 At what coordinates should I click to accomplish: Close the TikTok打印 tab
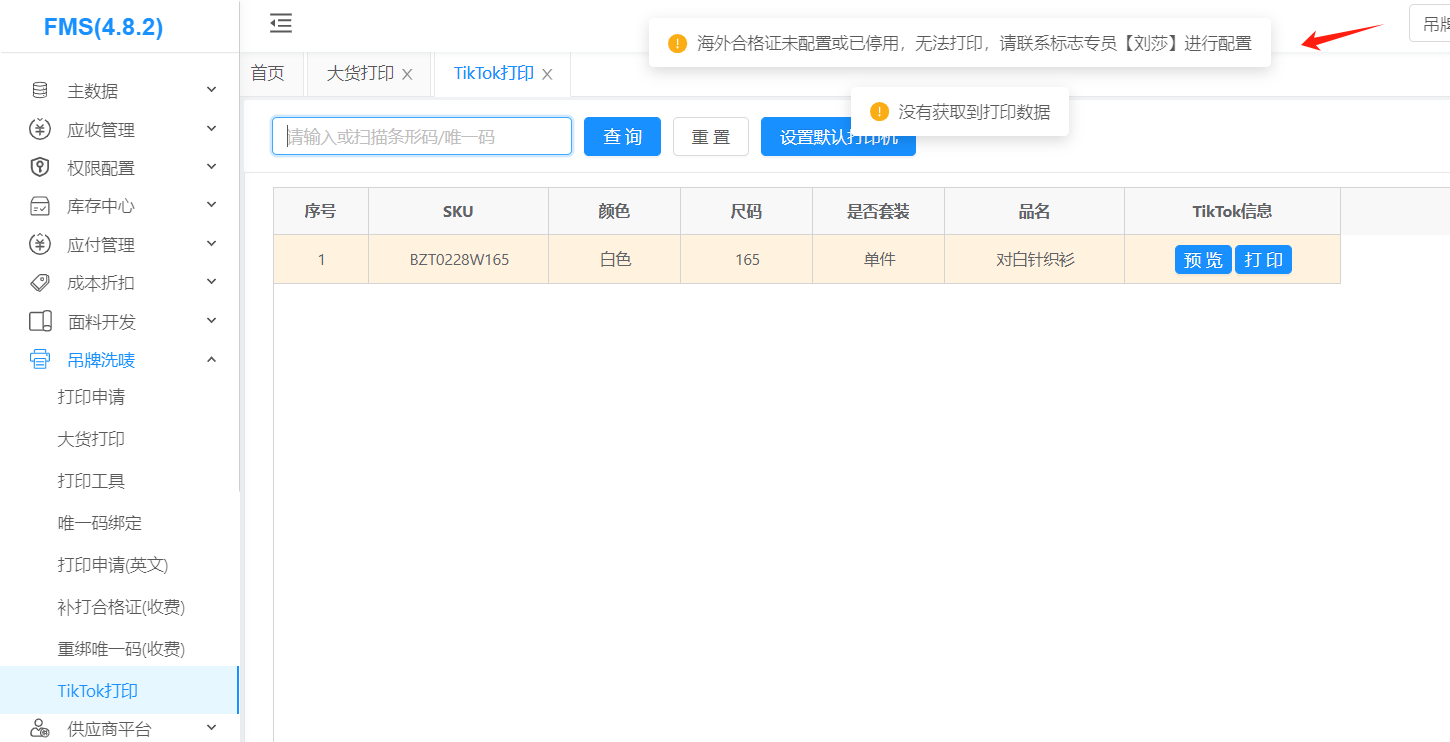coord(547,74)
